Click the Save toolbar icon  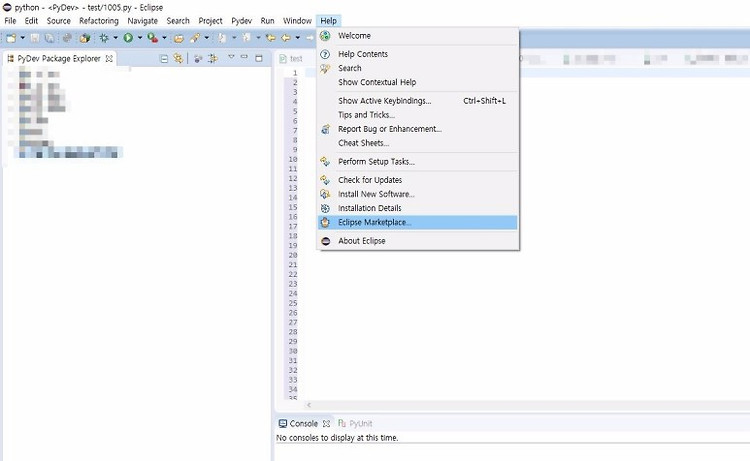click(35, 38)
